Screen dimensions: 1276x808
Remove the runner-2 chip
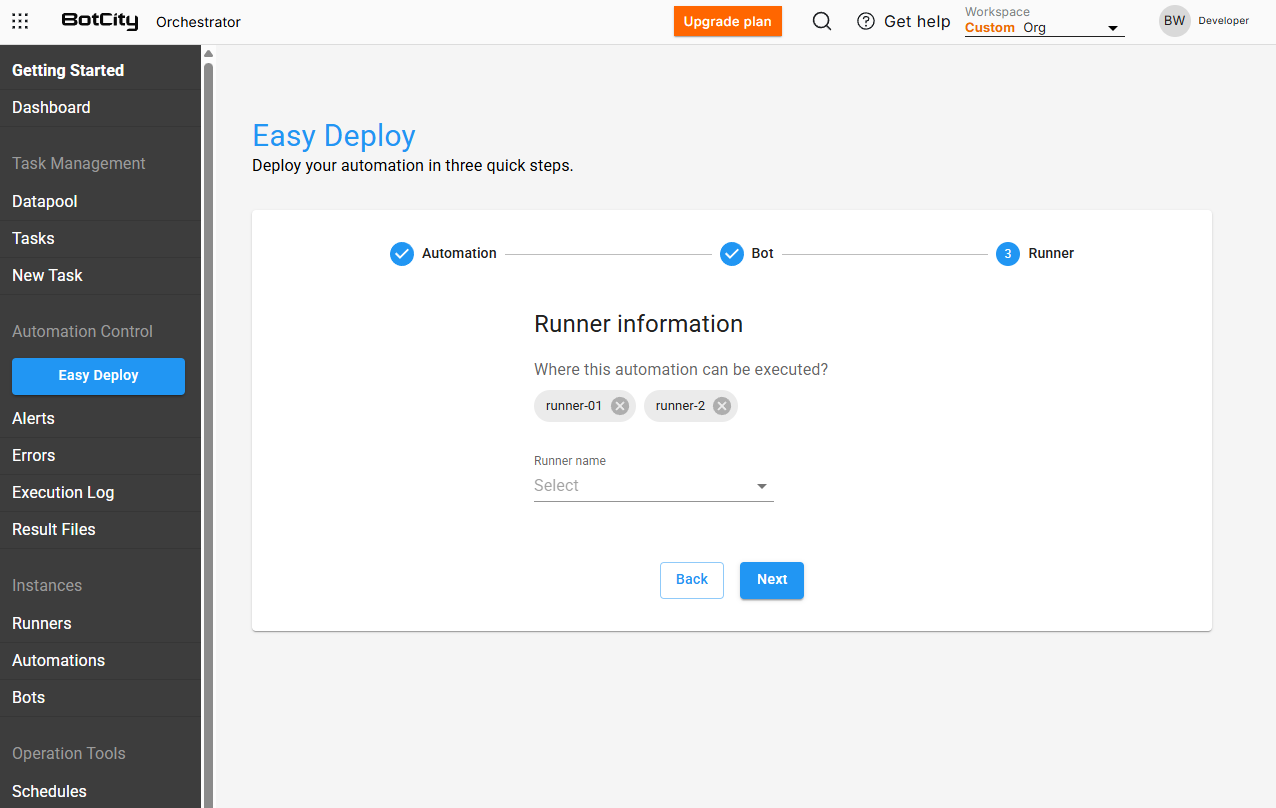[722, 406]
